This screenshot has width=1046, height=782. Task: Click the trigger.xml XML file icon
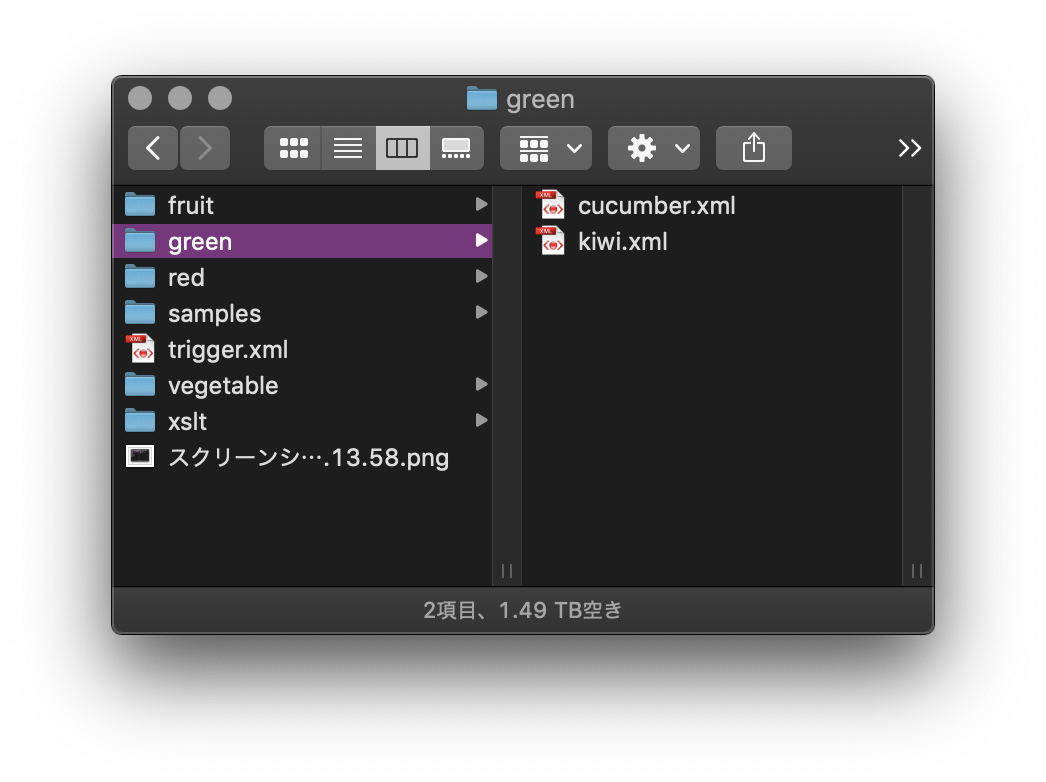pyautogui.click(x=141, y=348)
